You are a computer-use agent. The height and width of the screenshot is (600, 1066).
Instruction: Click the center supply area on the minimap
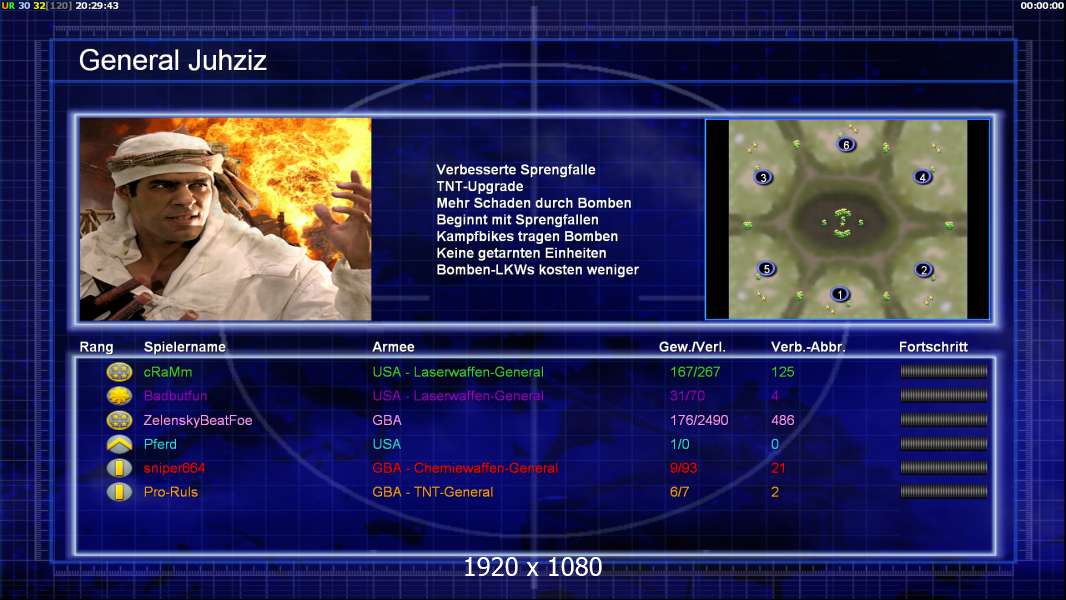click(842, 222)
